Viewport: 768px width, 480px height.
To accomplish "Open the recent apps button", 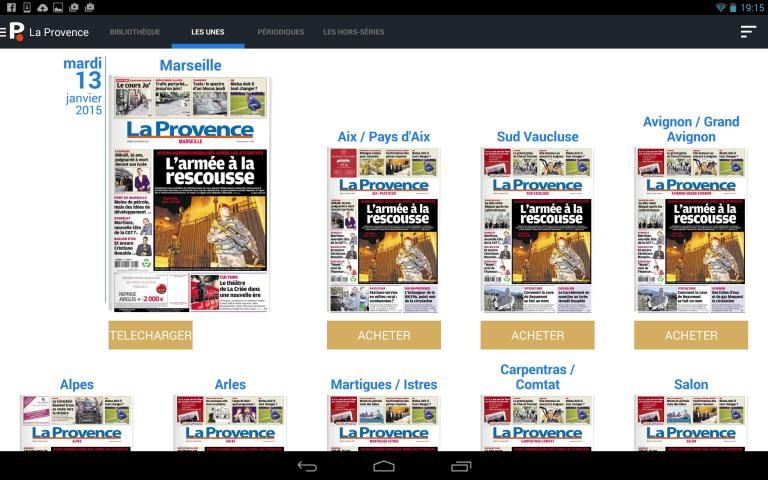I will (461, 466).
